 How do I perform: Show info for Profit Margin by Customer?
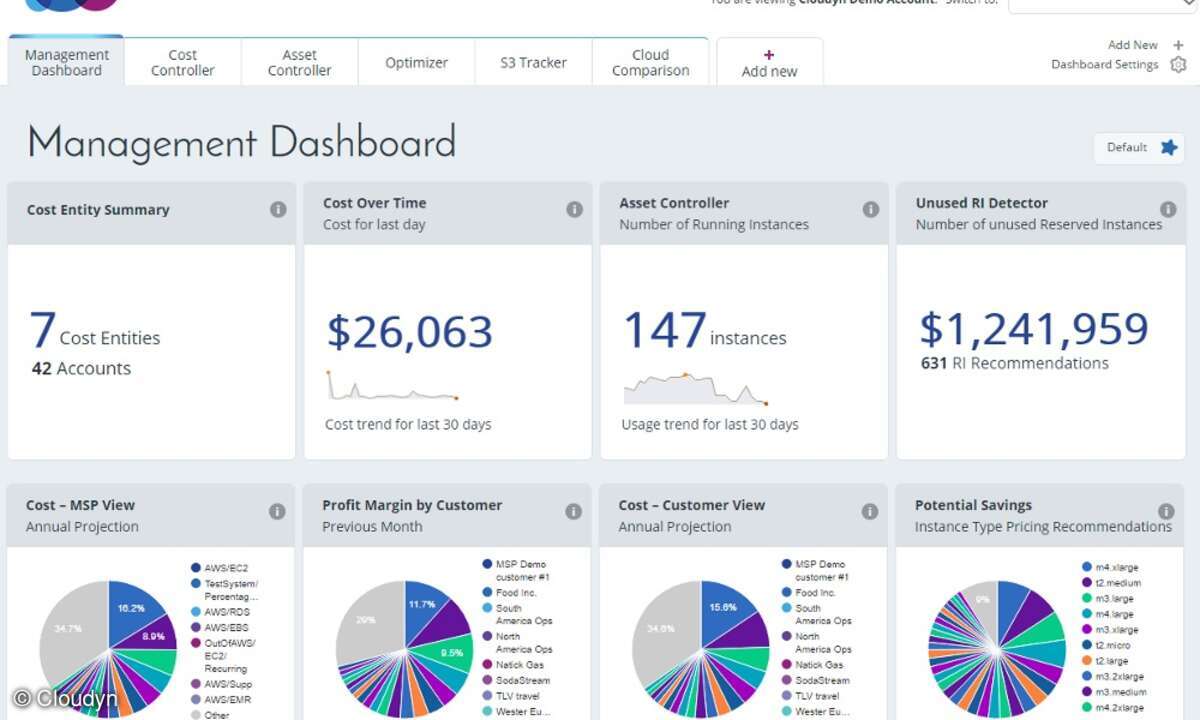pyautogui.click(x=573, y=511)
